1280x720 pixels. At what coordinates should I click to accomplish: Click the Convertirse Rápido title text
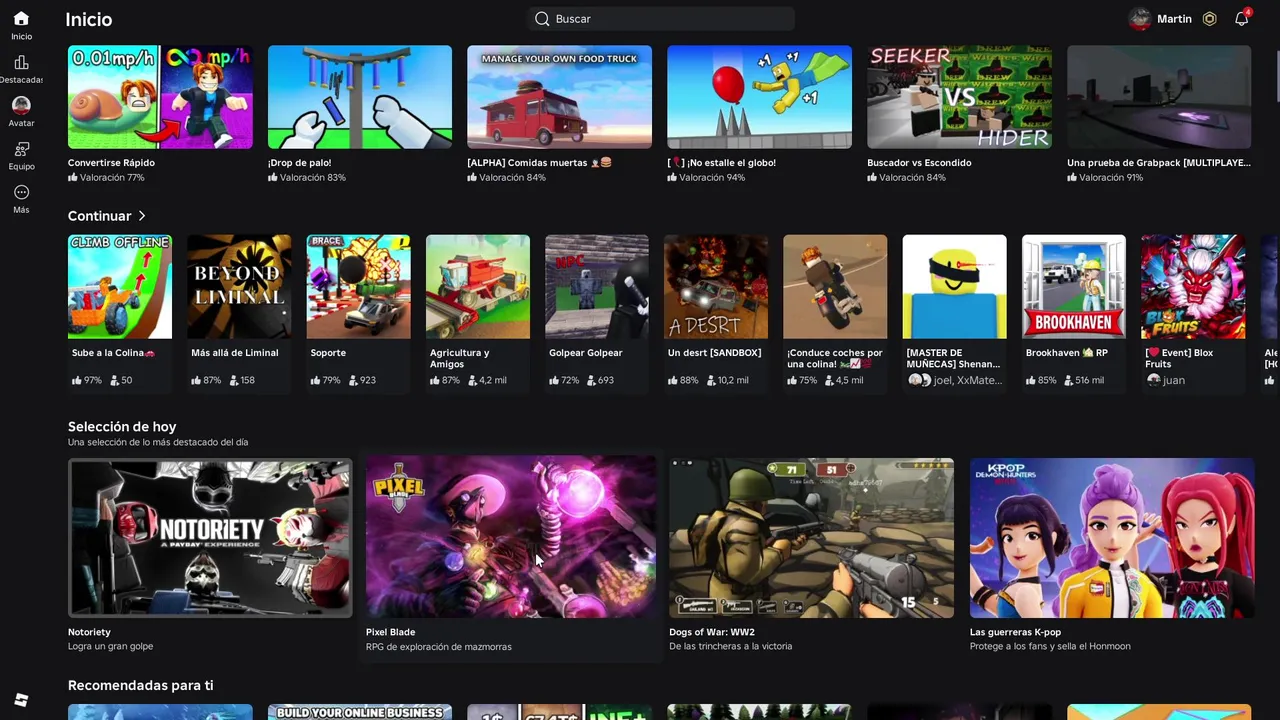[x=111, y=163]
